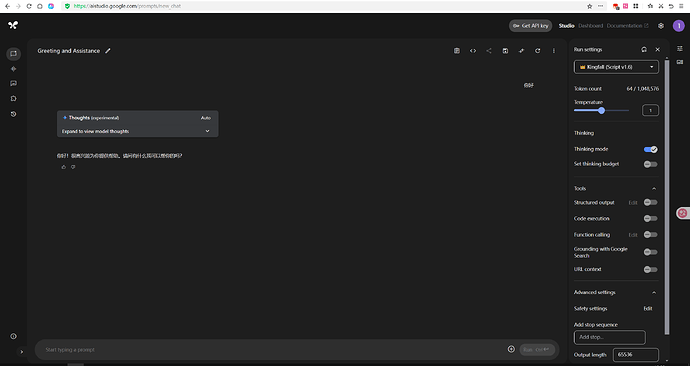Screen dimensions: 690x366
Task: Open system instructions clipboard icon
Action: (457, 51)
